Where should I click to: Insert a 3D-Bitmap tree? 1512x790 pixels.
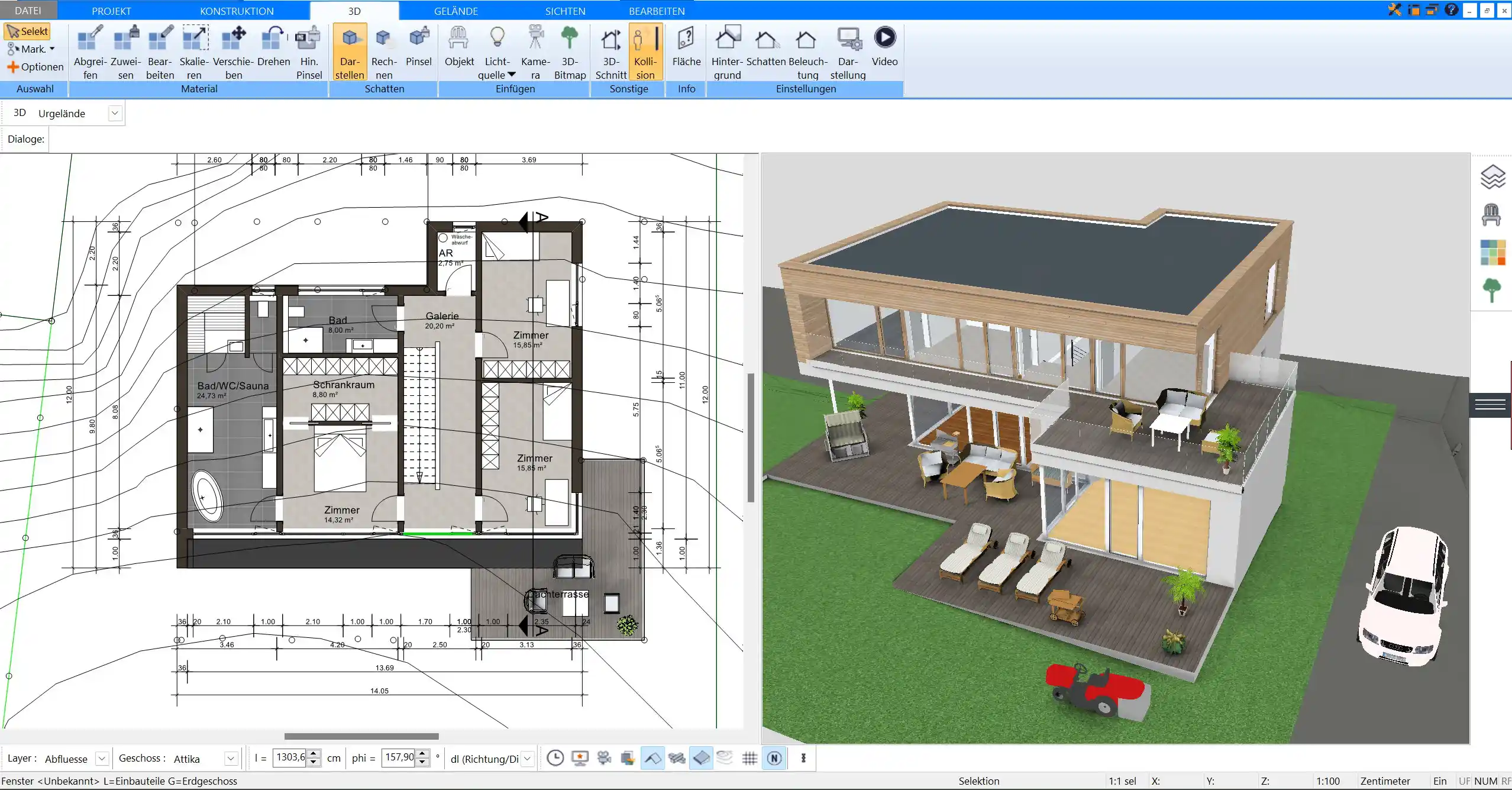(x=570, y=52)
